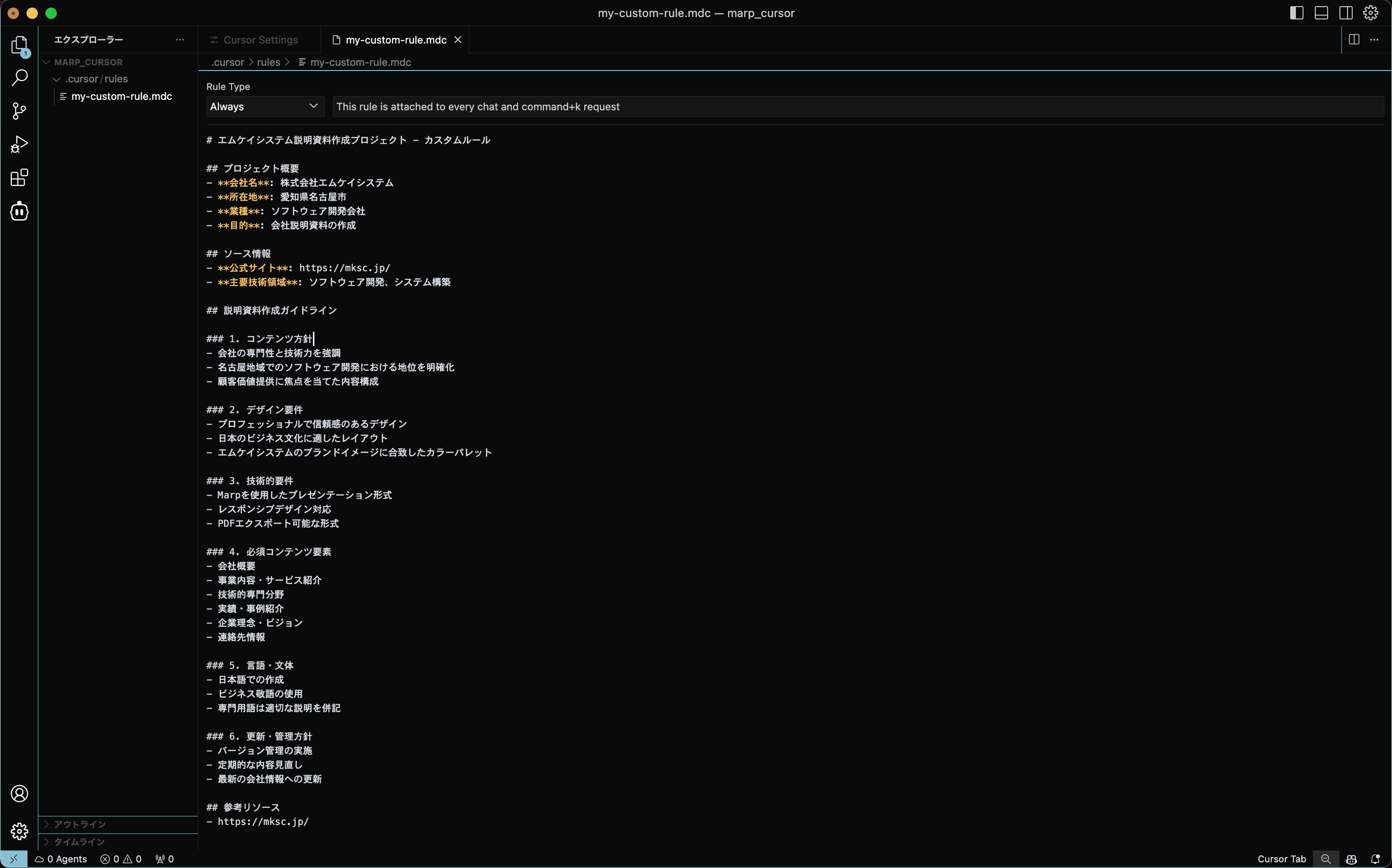Toggle the primary sidebar layout button
Image resolution: width=1392 pixels, height=868 pixels.
(1296, 13)
